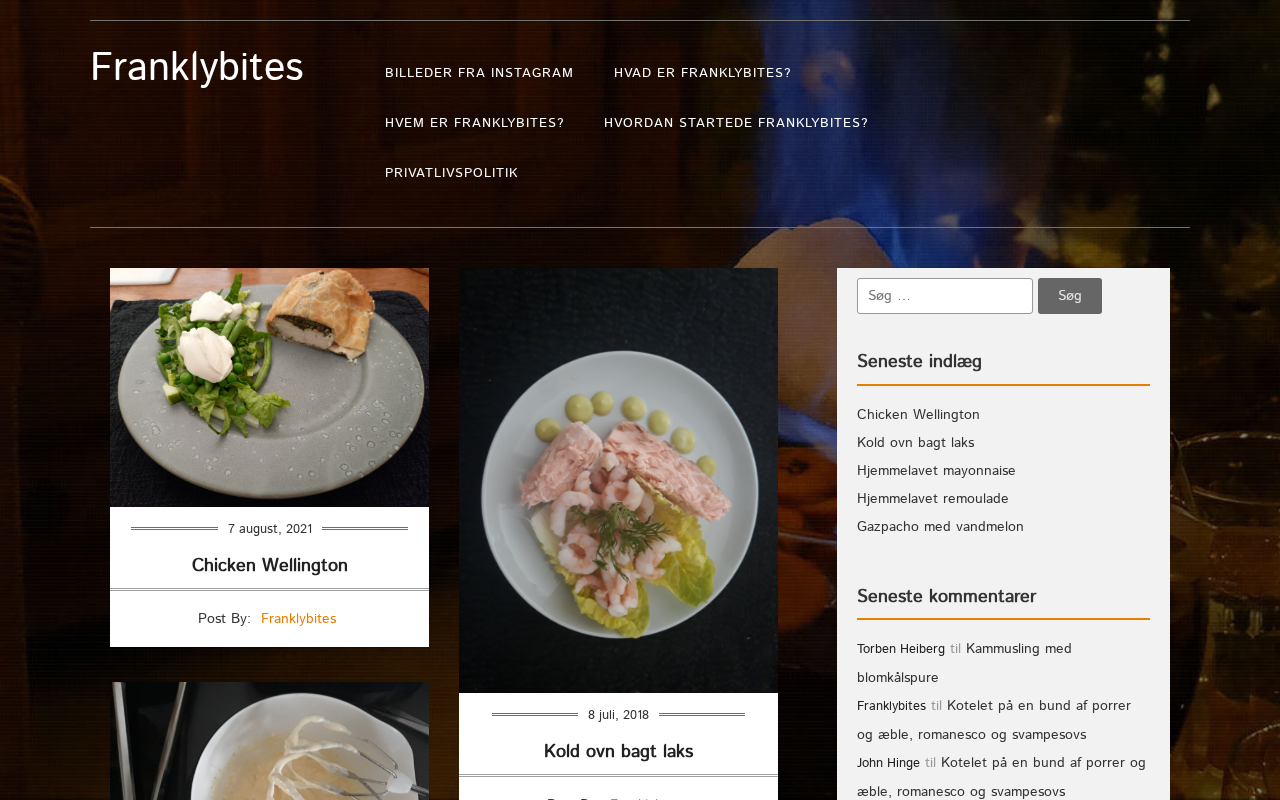Open Billeder fra Instagram menu item

coord(479,73)
